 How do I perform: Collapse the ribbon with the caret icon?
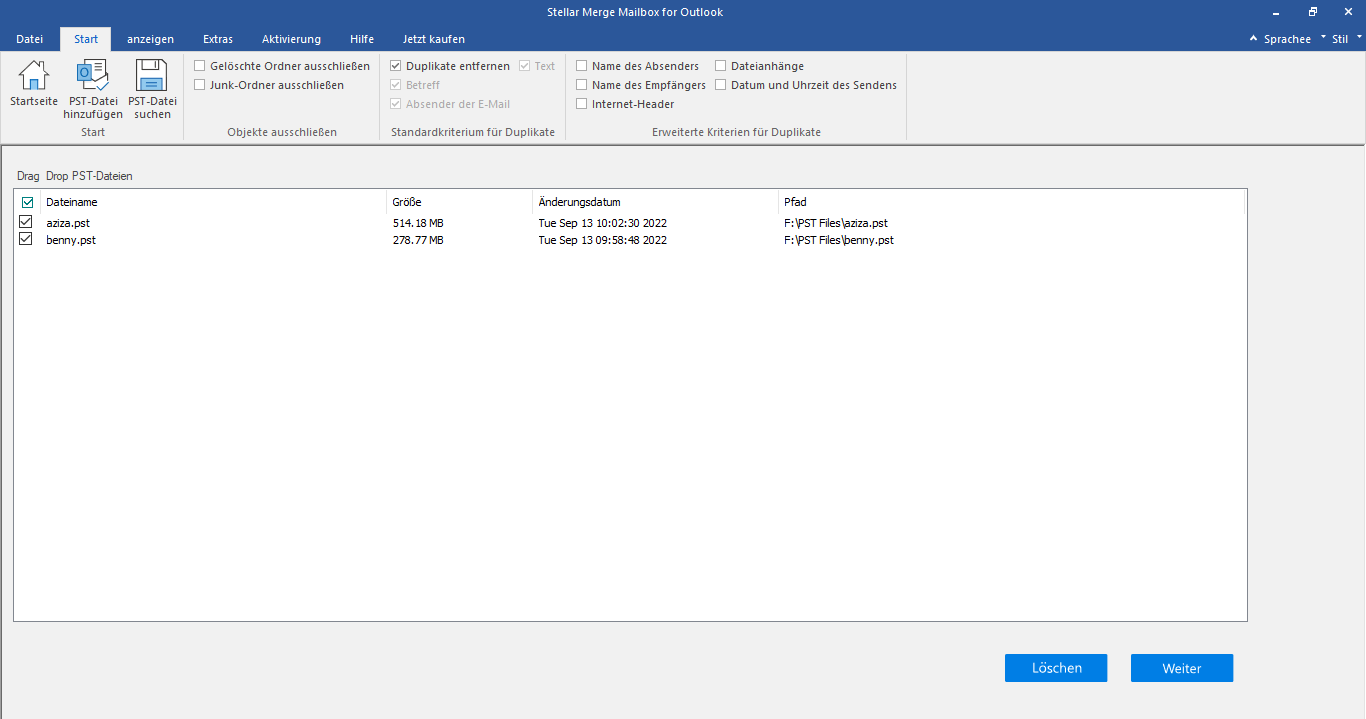pos(1254,38)
